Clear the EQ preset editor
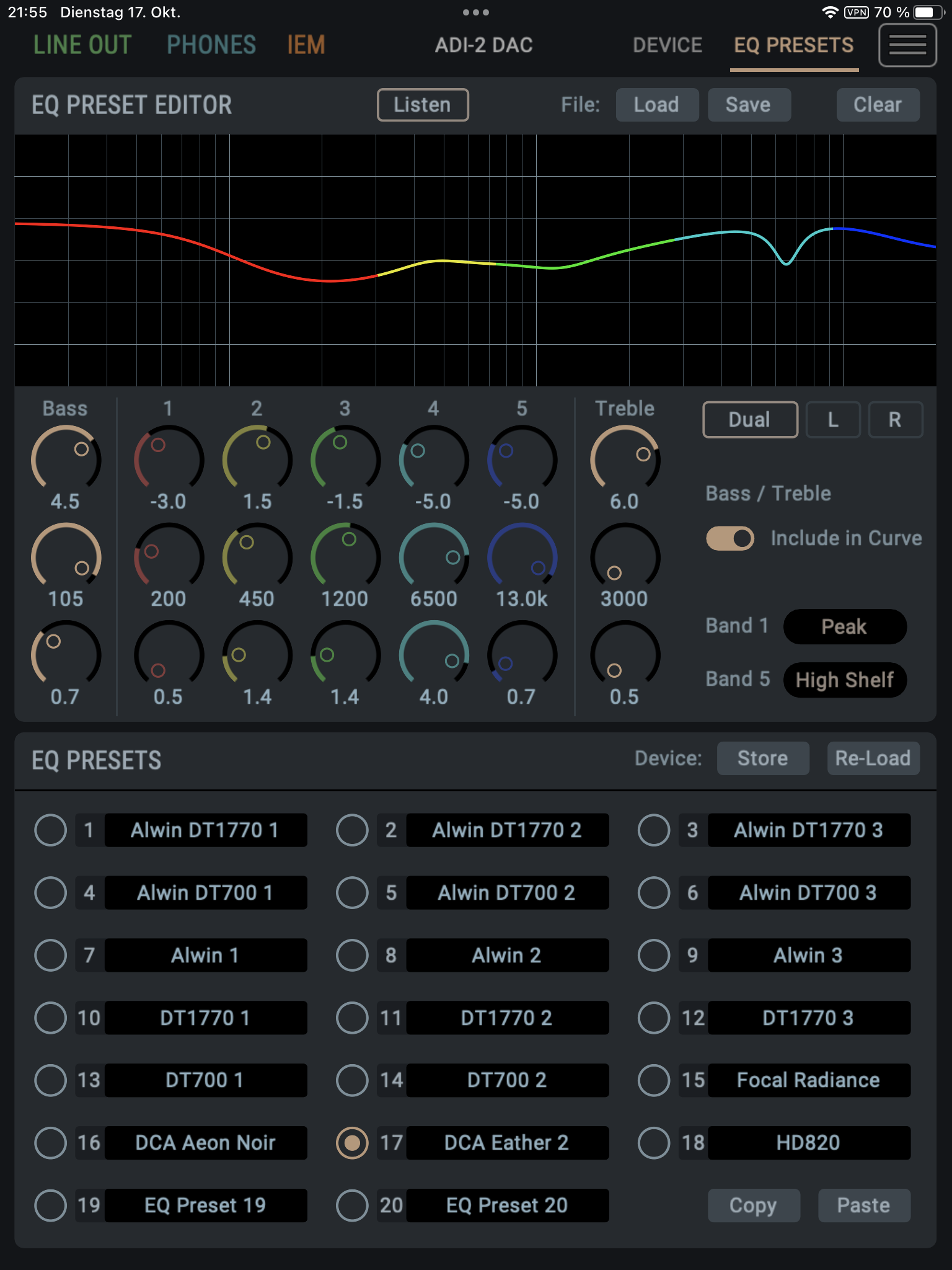Screen dimensions: 952x1270 pos(878,105)
